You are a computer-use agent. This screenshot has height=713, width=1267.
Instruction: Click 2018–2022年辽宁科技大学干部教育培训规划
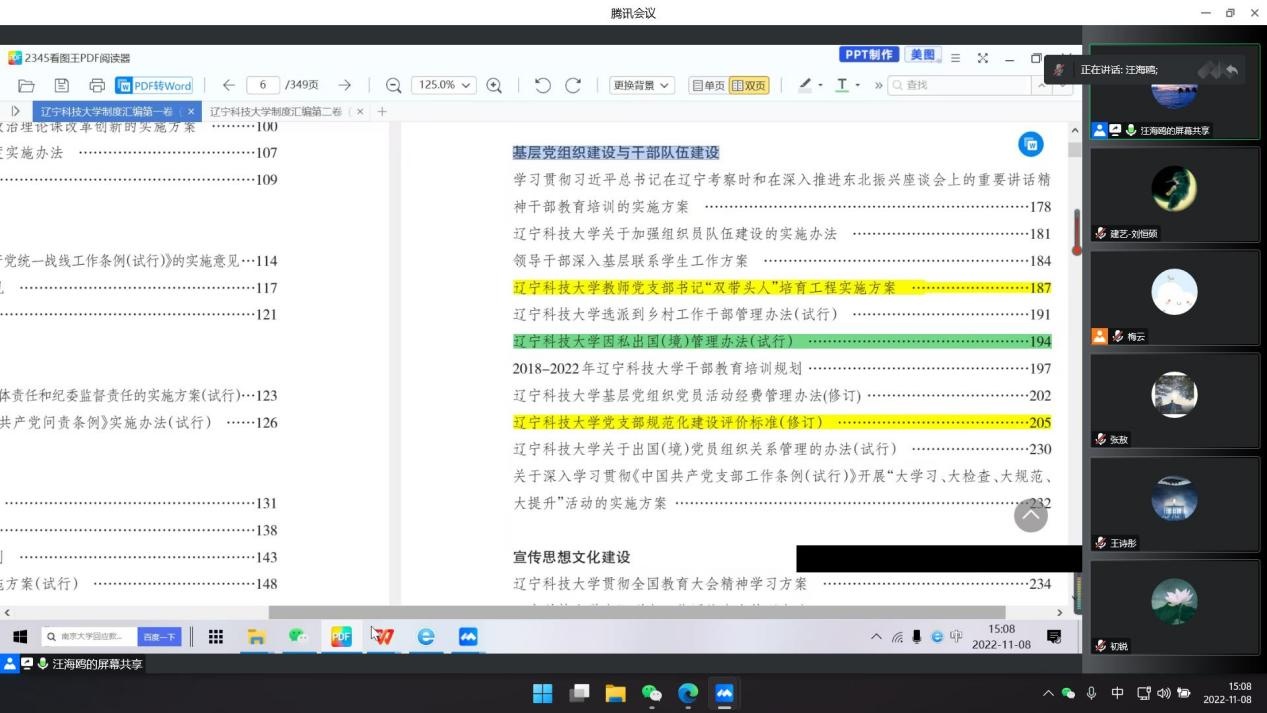coord(782,368)
